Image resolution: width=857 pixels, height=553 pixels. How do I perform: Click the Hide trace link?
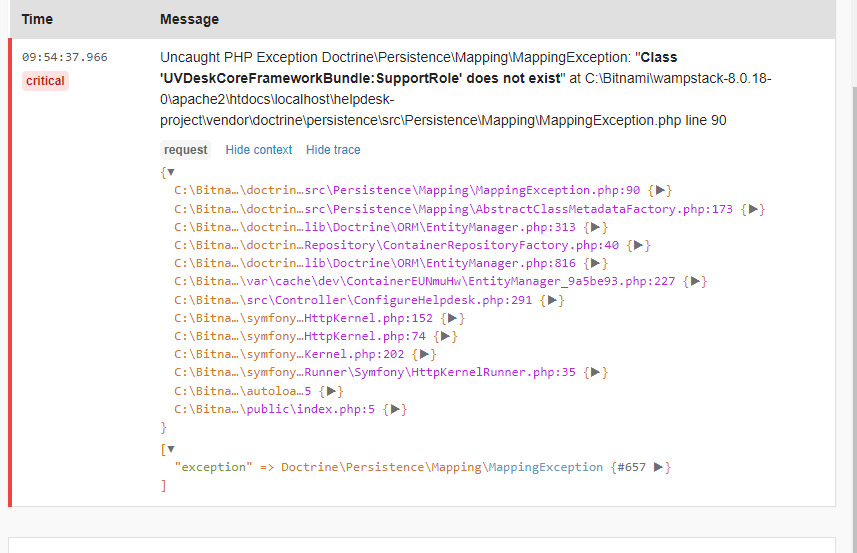coord(333,150)
